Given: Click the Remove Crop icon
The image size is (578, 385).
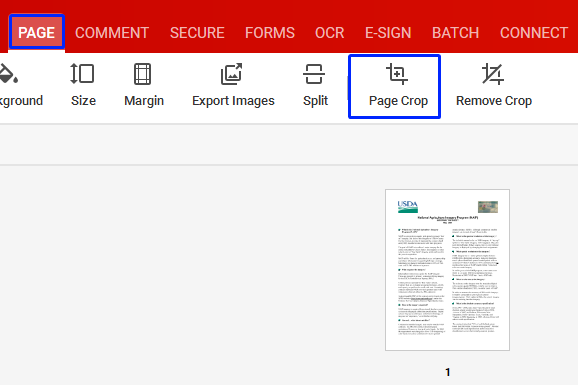Looking at the screenshot, I should (x=493, y=74).
